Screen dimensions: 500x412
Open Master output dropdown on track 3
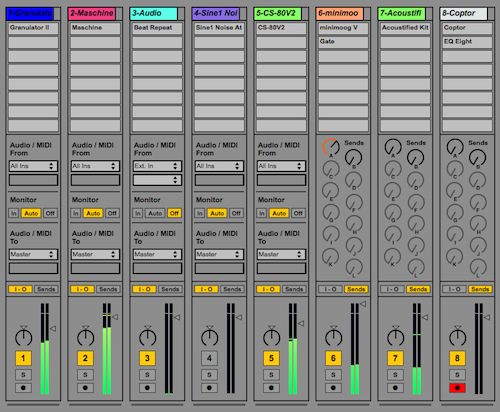coord(157,254)
